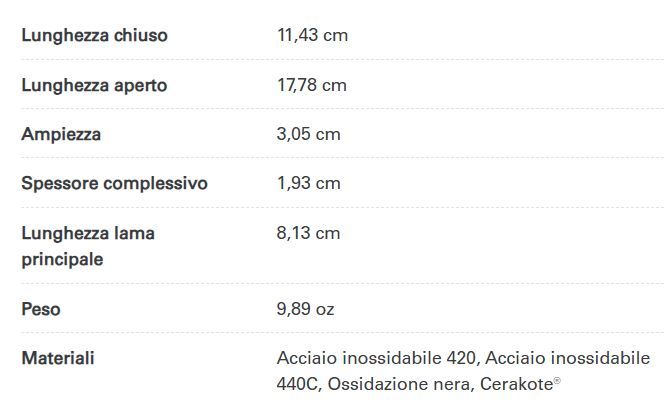Click the 11,43 cm value

point(312,35)
